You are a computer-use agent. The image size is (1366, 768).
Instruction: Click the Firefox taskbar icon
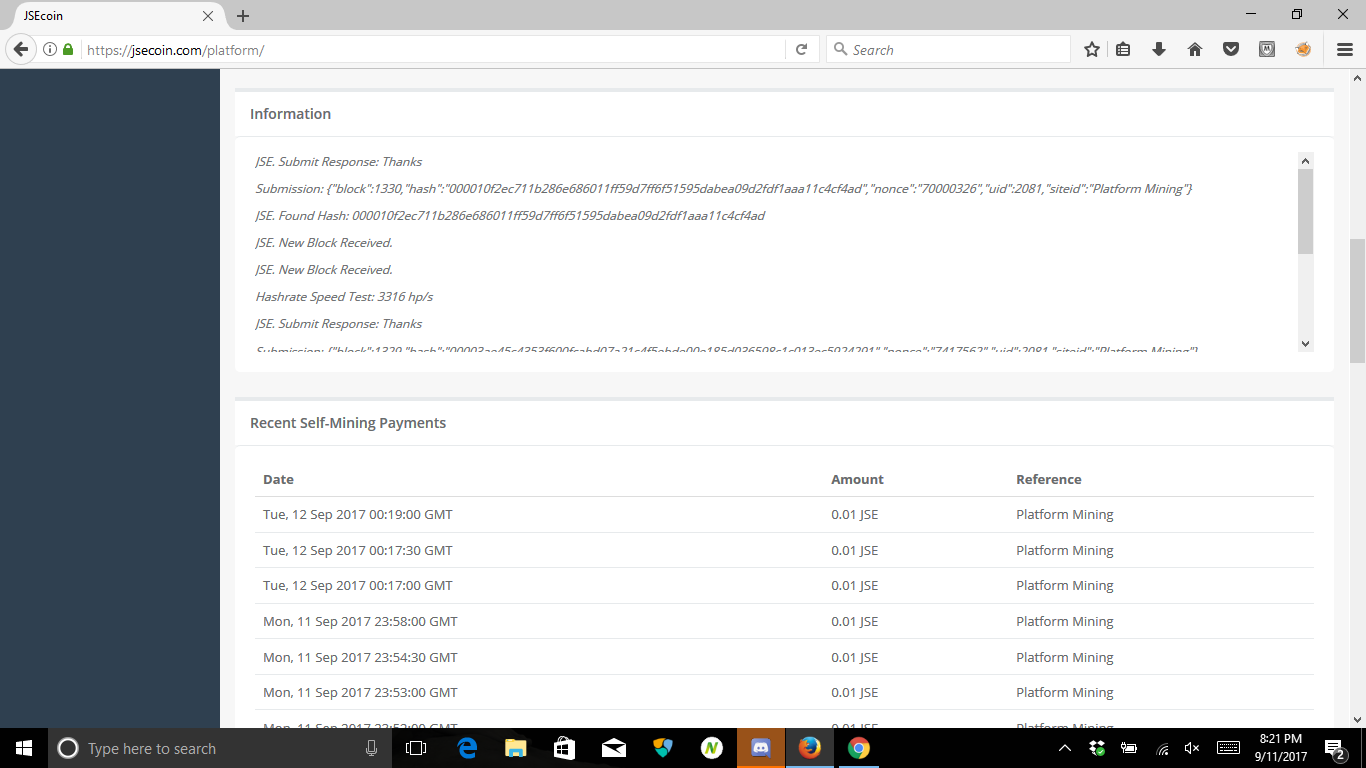[x=810, y=748]
